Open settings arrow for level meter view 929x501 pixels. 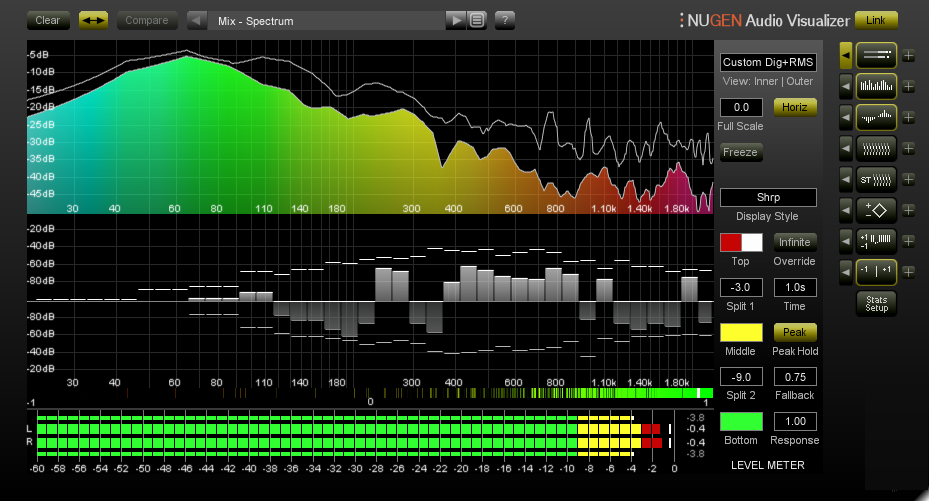click(845, 56)
